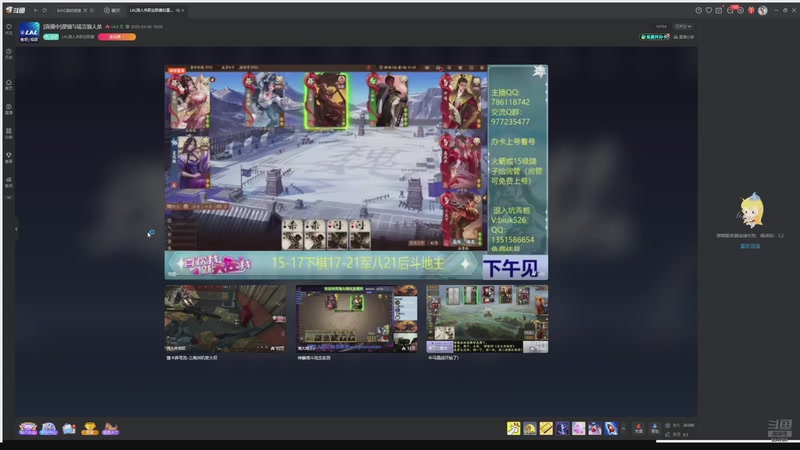Open the tab with the circle icon
800x450 pixels.
tap(112, 10)
